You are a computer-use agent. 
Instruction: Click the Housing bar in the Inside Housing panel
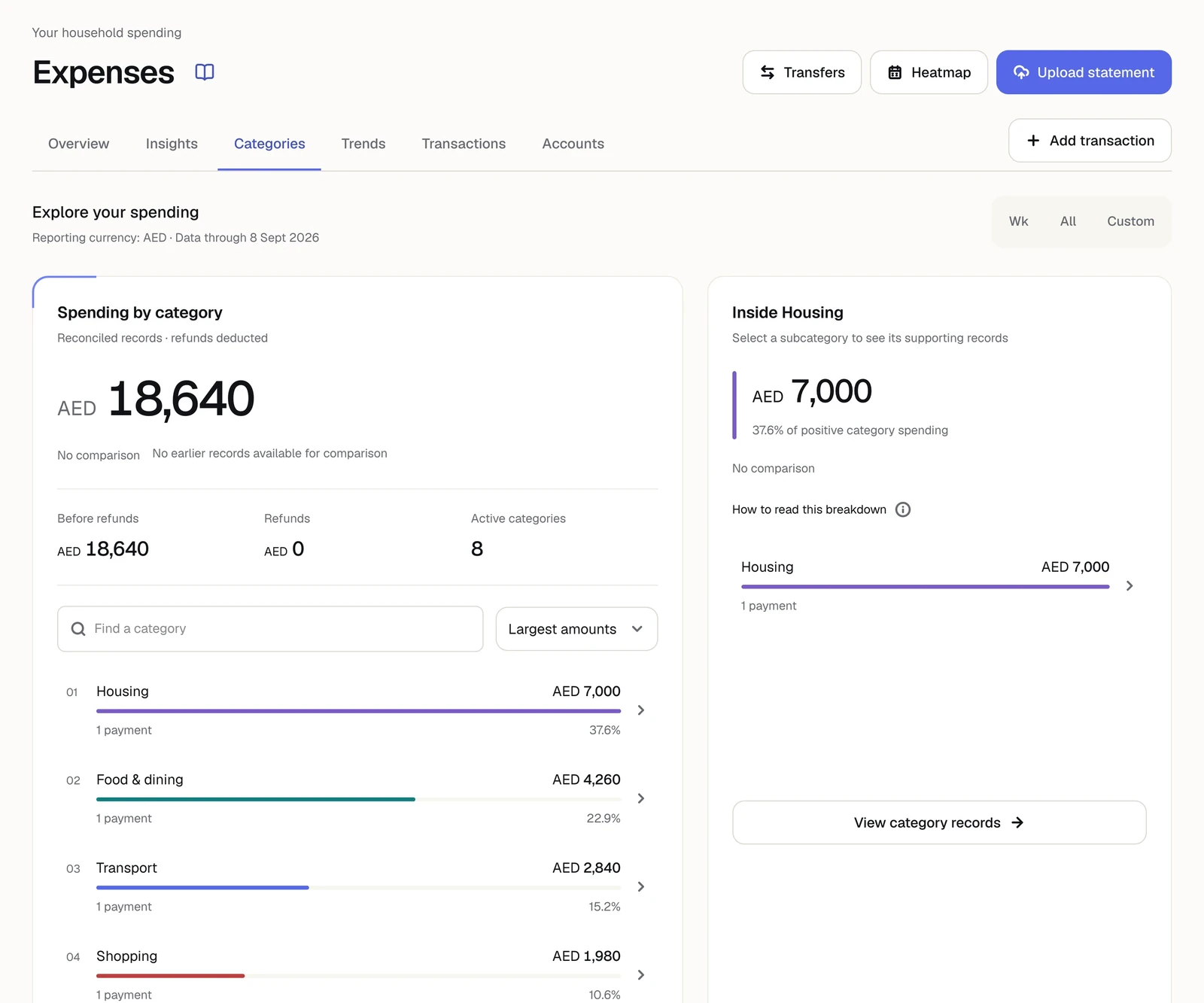coord(925,587)
